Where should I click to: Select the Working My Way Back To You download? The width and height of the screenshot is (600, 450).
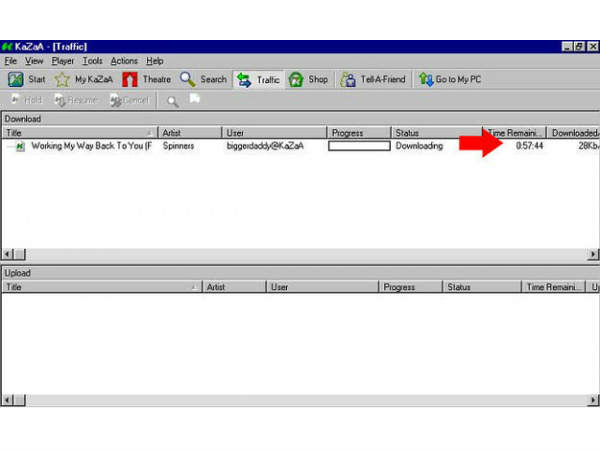click(91, 146)
